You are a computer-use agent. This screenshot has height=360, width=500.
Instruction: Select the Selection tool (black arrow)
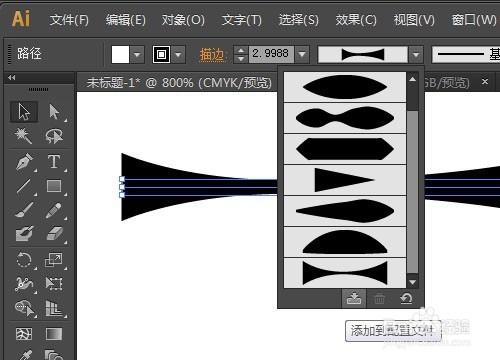click(24, 112)
